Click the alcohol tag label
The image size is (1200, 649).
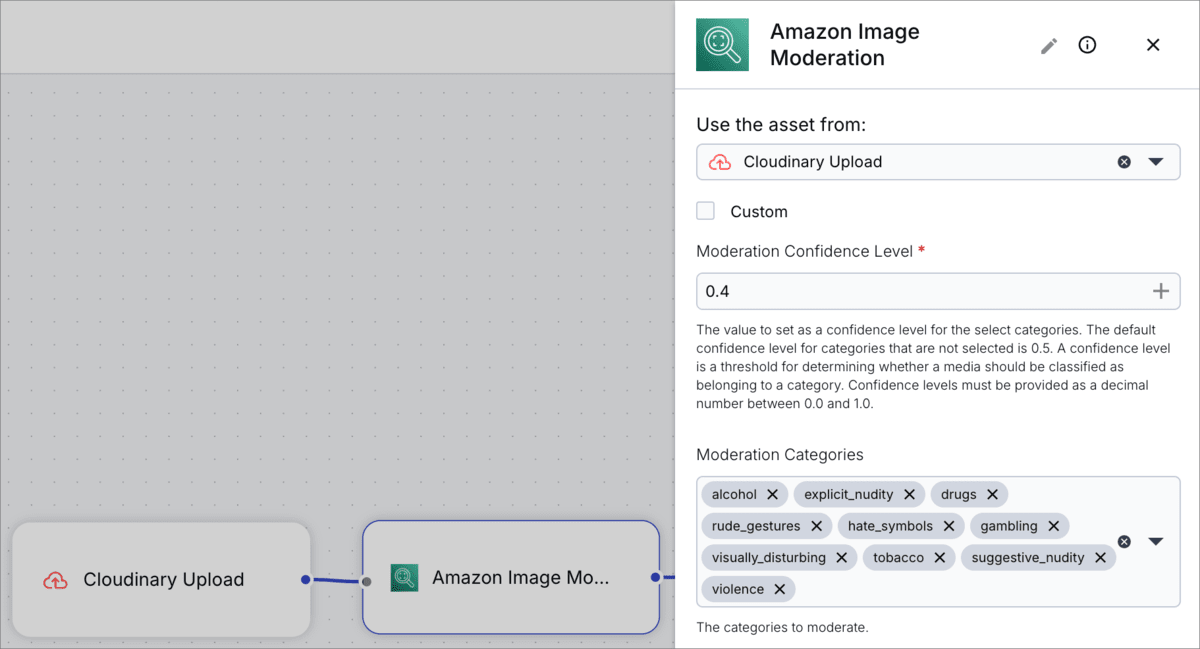tap(734, 494)
